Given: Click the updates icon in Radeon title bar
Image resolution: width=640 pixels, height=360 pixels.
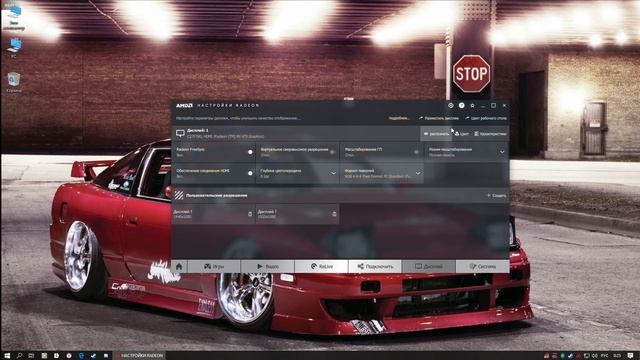Looking at the screenshot, I should click(451, 105).
